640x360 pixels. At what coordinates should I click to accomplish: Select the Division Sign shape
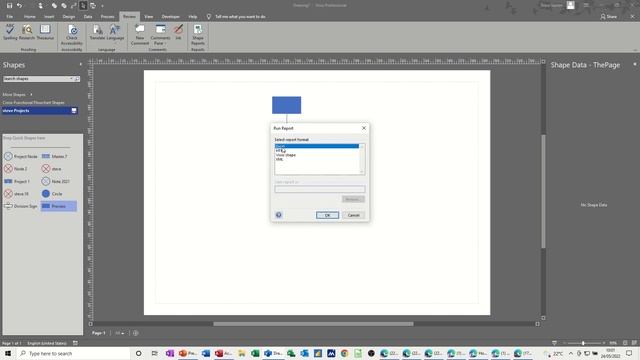[x=20, y=206]
